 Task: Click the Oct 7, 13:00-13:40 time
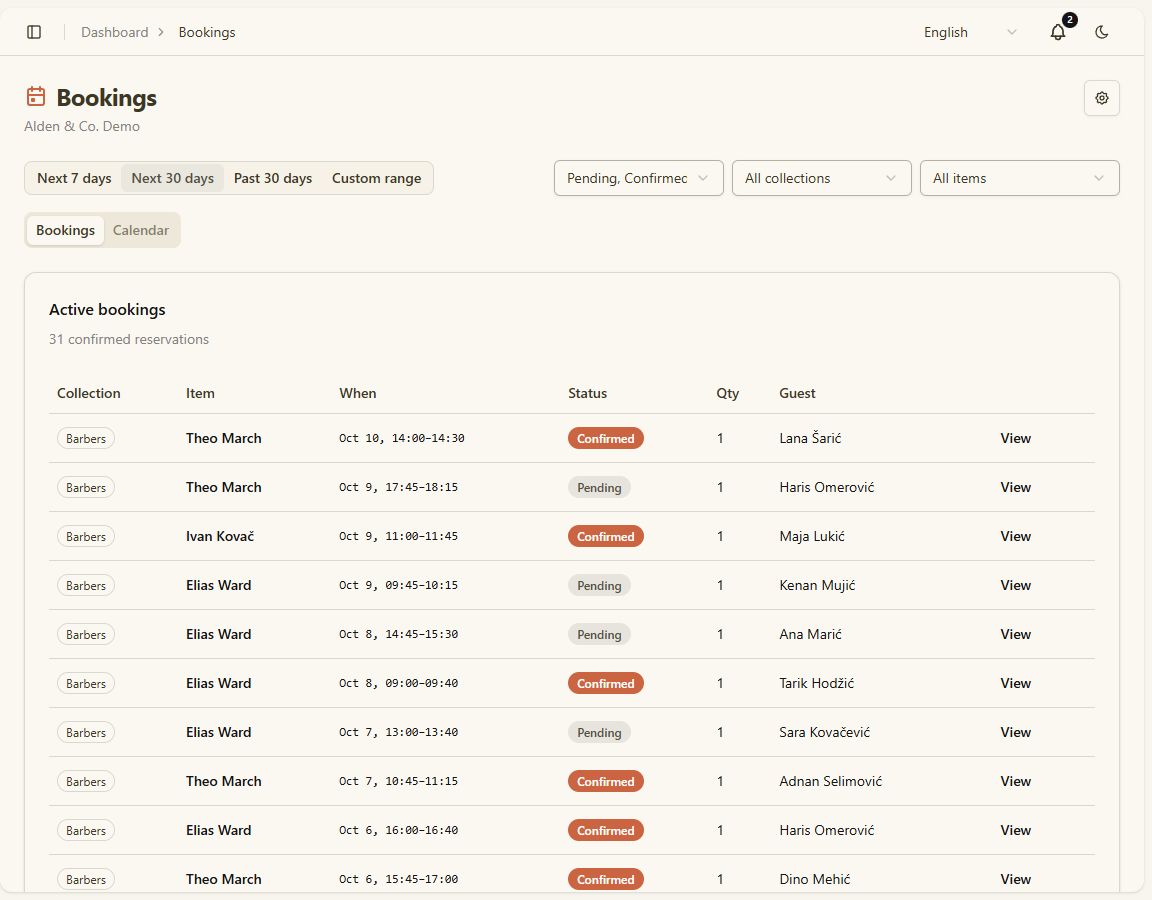[398, 732]
